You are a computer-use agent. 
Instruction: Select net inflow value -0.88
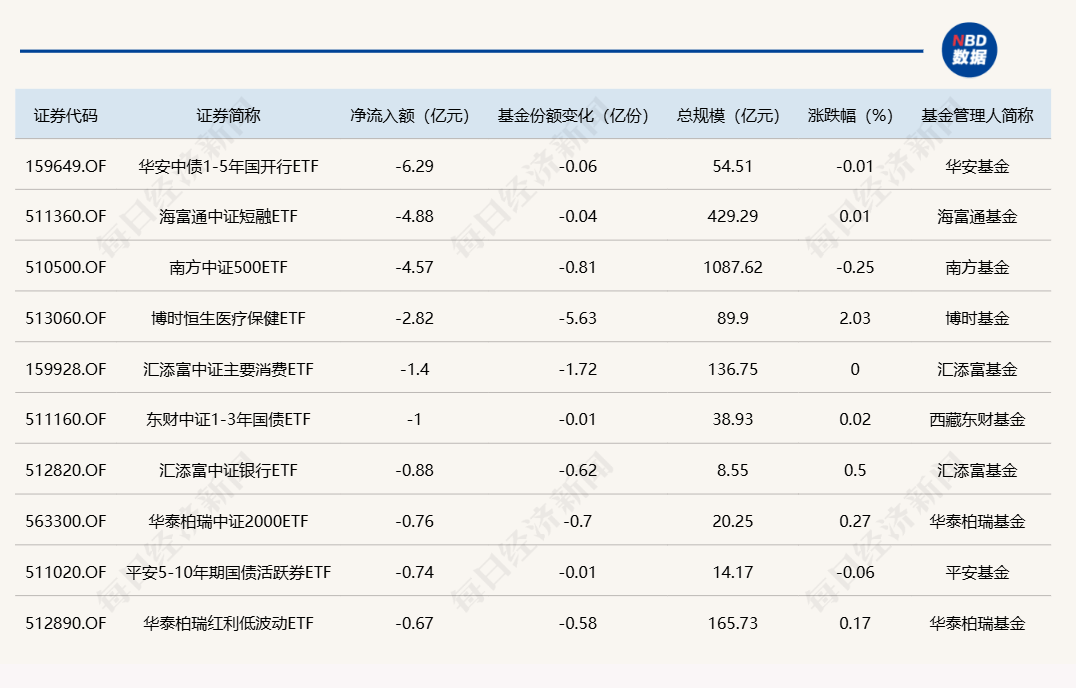click(414, 471)
